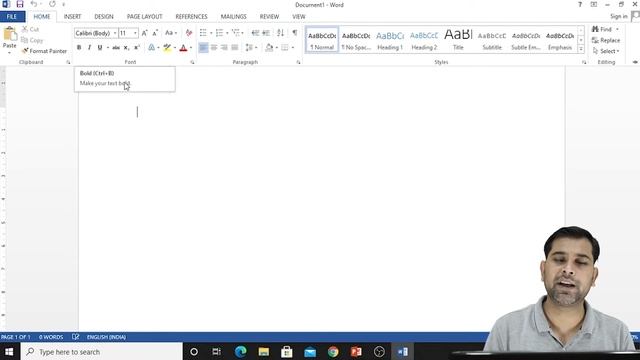Justify the paragraph text
This screenshot has width=640, height=360.
pos(235,48)
